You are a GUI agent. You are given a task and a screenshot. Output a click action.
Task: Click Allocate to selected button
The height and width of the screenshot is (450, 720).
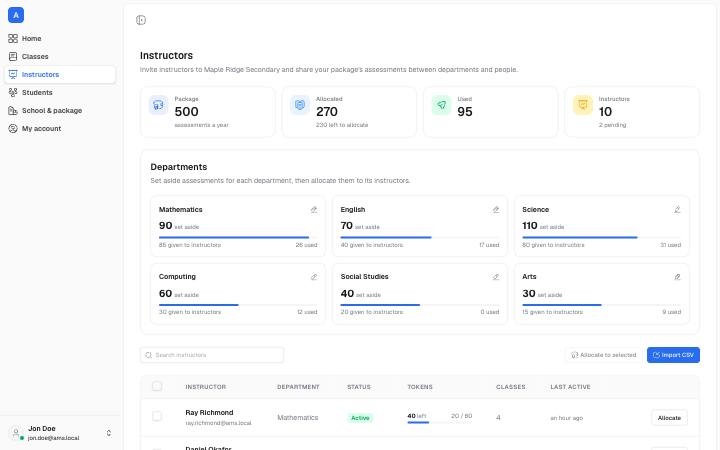[x=603, y=355]
